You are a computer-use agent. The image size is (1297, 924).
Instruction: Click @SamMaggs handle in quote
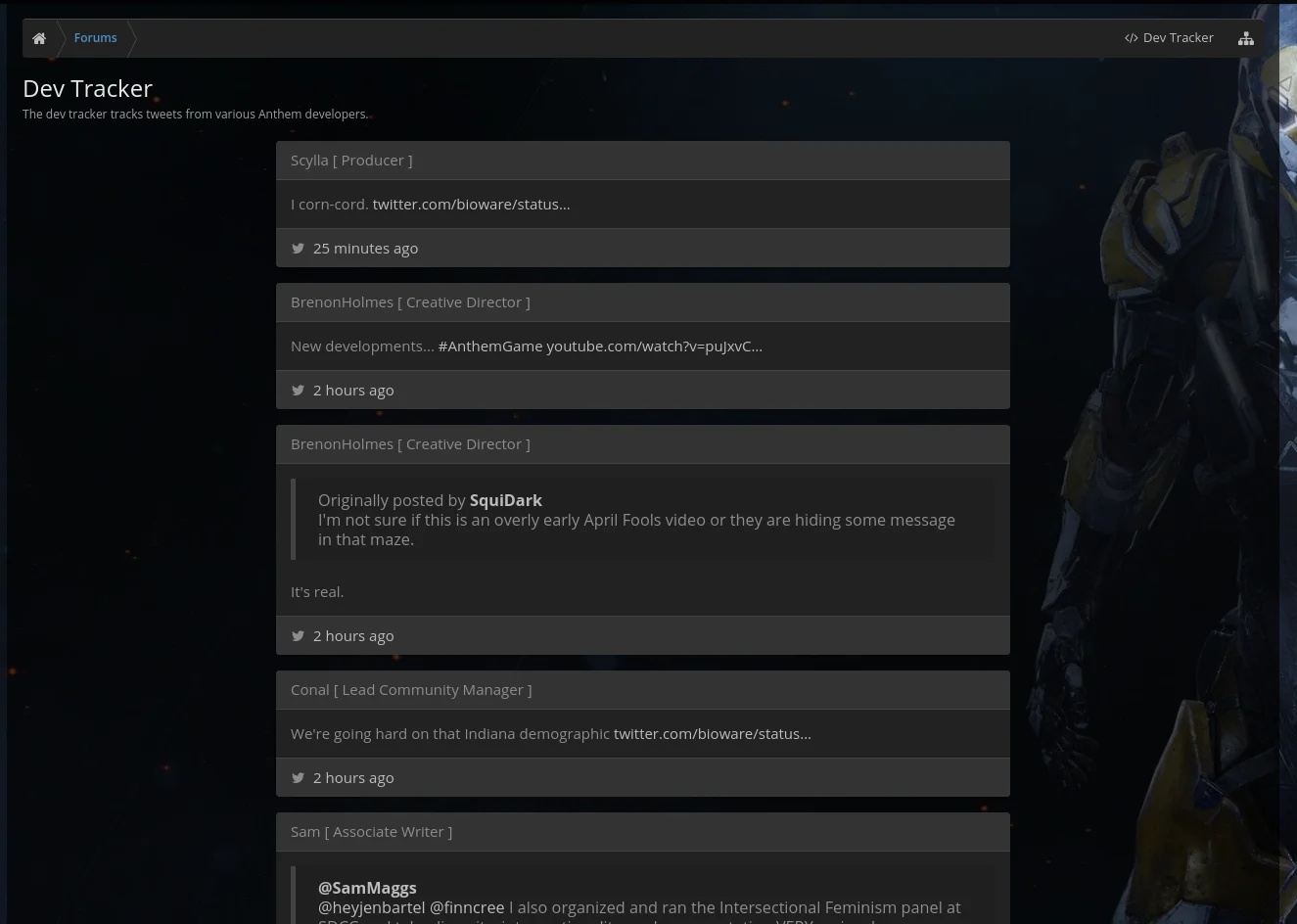[367, 888]
